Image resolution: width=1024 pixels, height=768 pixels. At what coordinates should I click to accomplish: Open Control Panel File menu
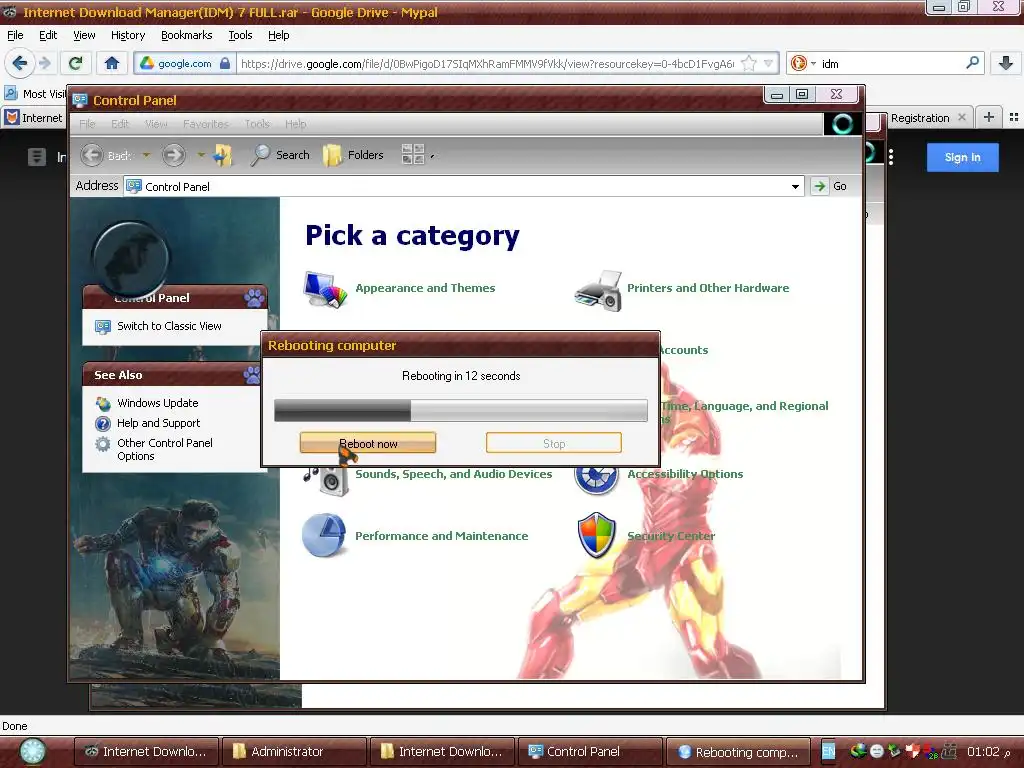pyautogui.click(x=87, y=124)
